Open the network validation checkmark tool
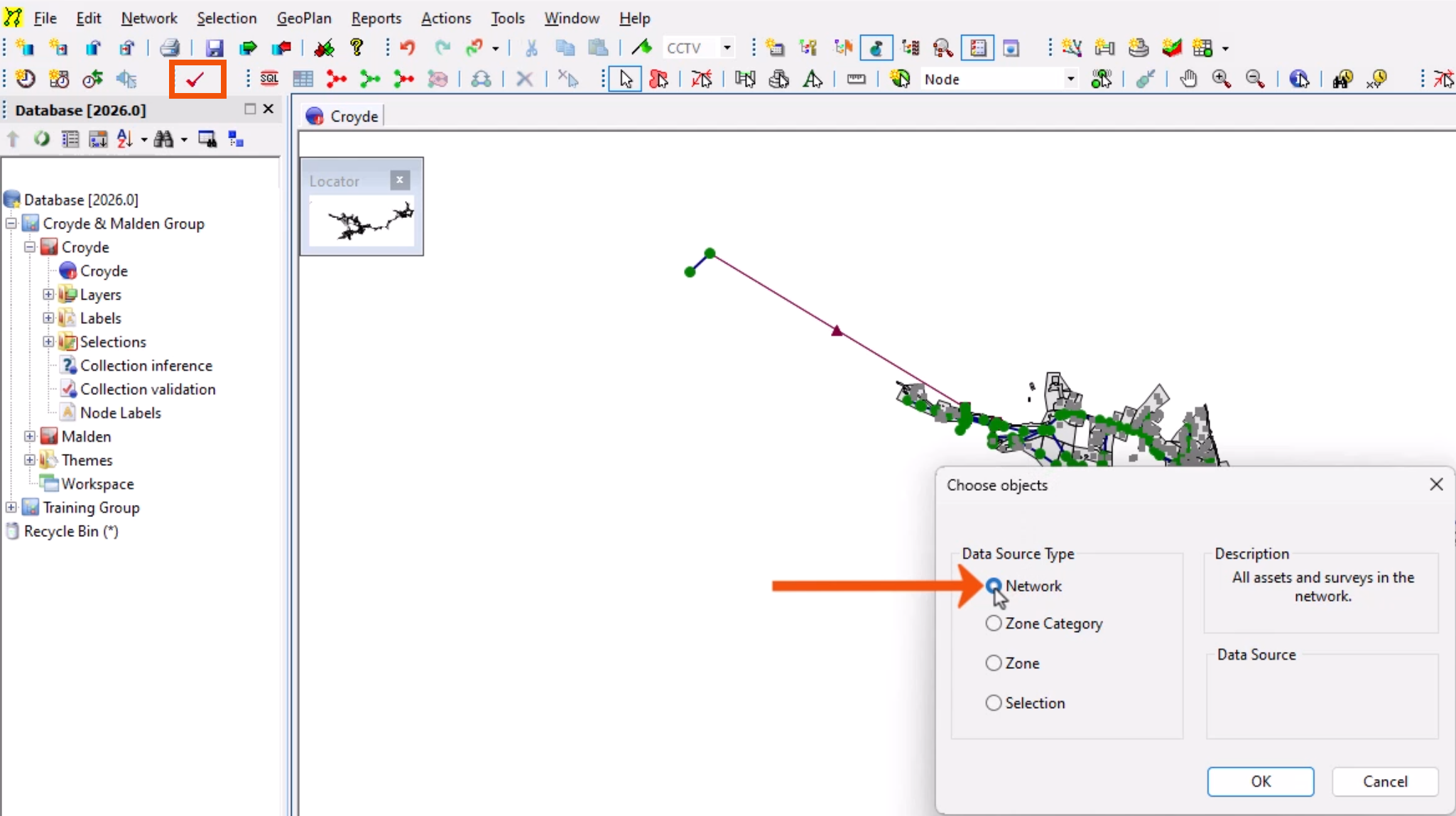The width and height of the screenshot is (1456, 816). coord(197,79)
